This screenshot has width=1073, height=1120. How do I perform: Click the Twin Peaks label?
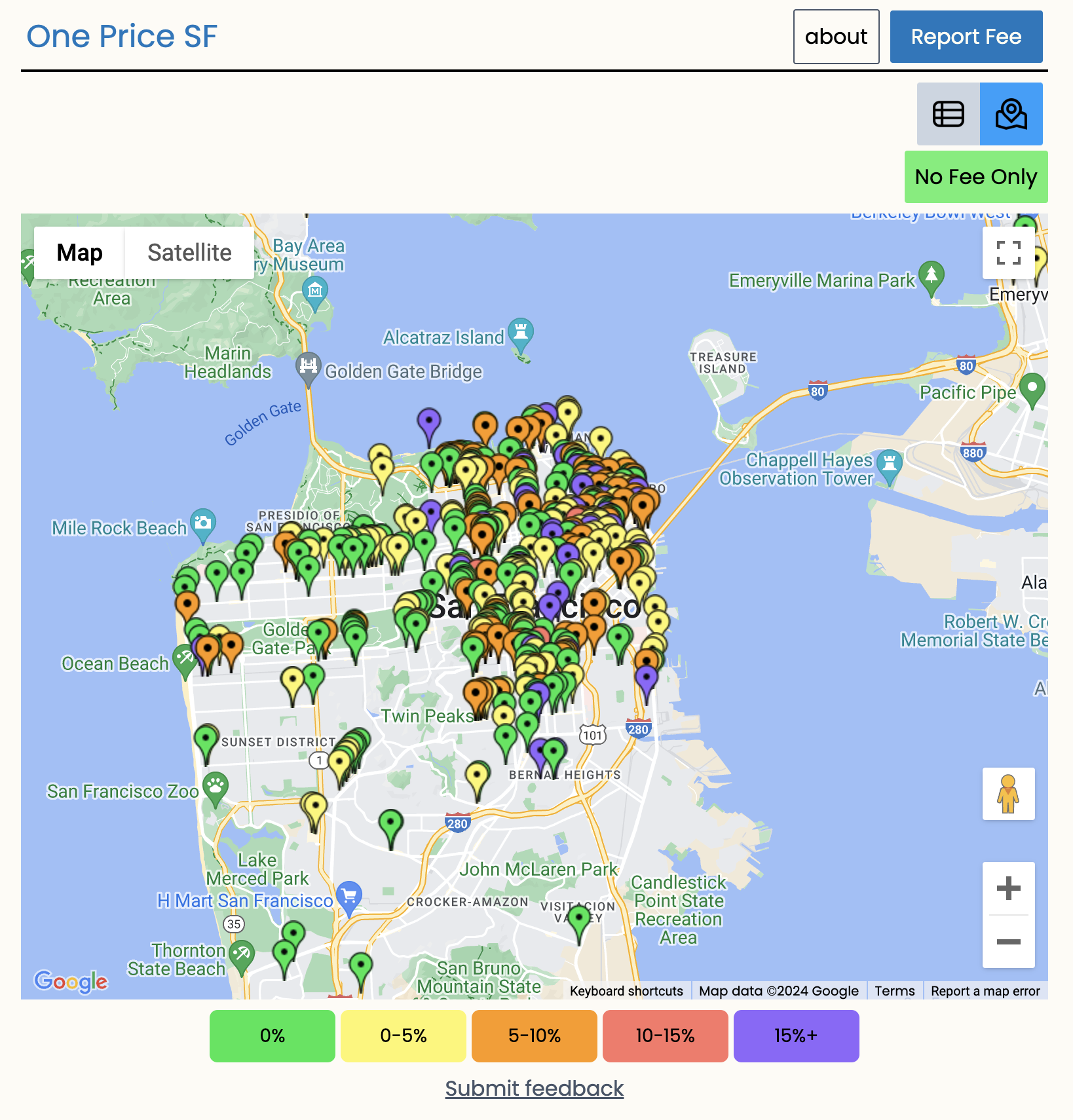point(427,716)
